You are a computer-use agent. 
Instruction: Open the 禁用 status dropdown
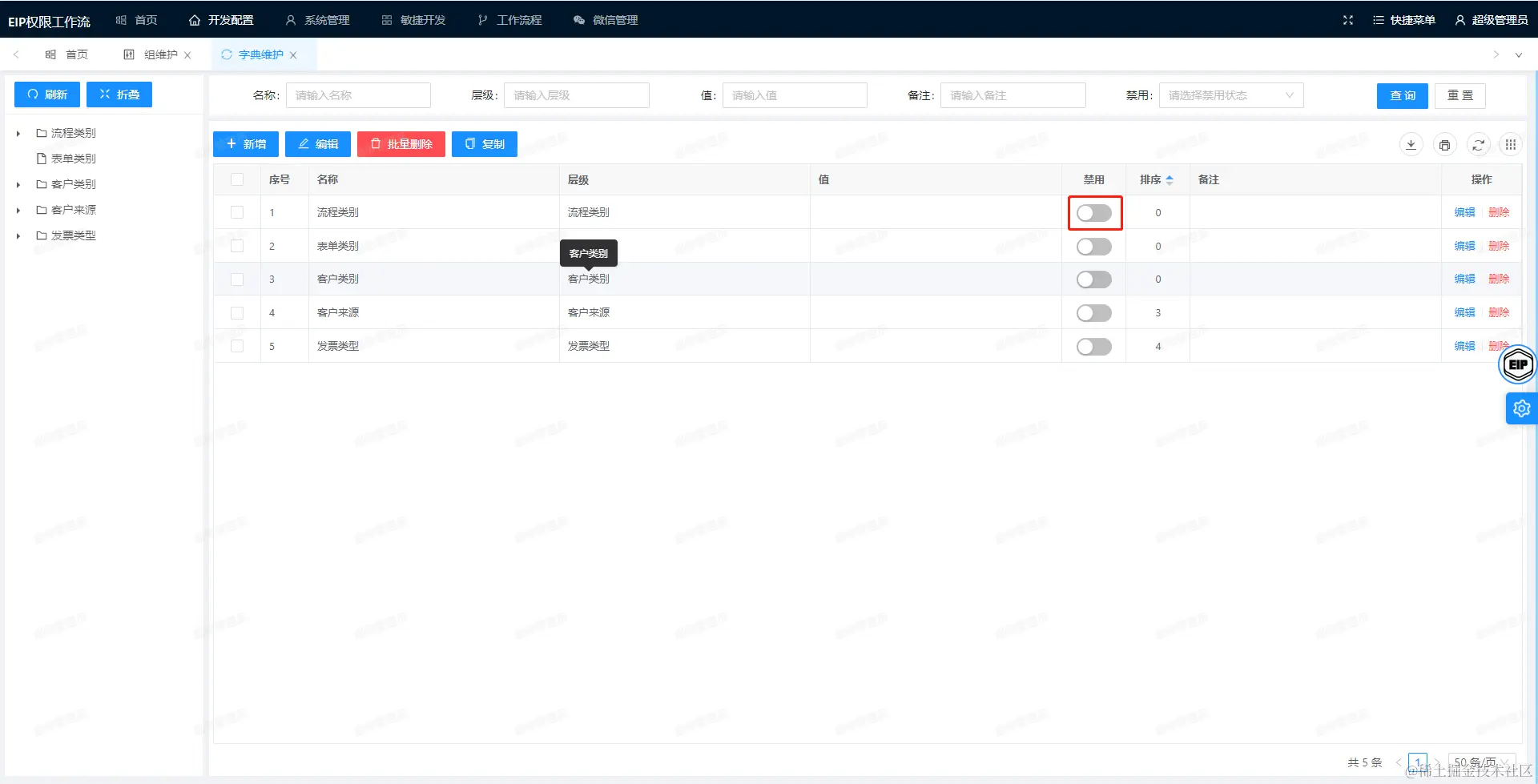pos(1231,95)
